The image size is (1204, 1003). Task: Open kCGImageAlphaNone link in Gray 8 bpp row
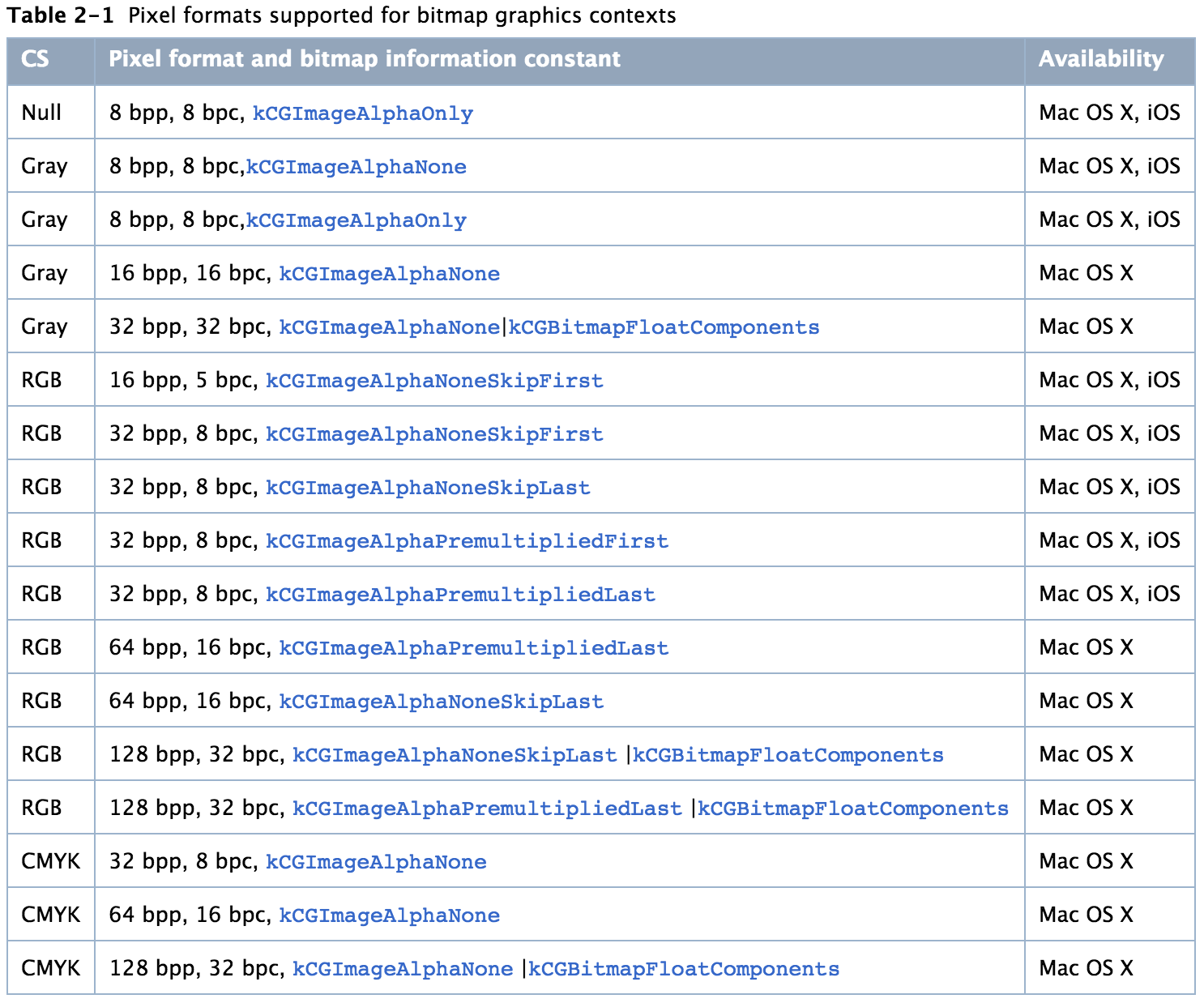pyautogui.click(x=357, y=167)
